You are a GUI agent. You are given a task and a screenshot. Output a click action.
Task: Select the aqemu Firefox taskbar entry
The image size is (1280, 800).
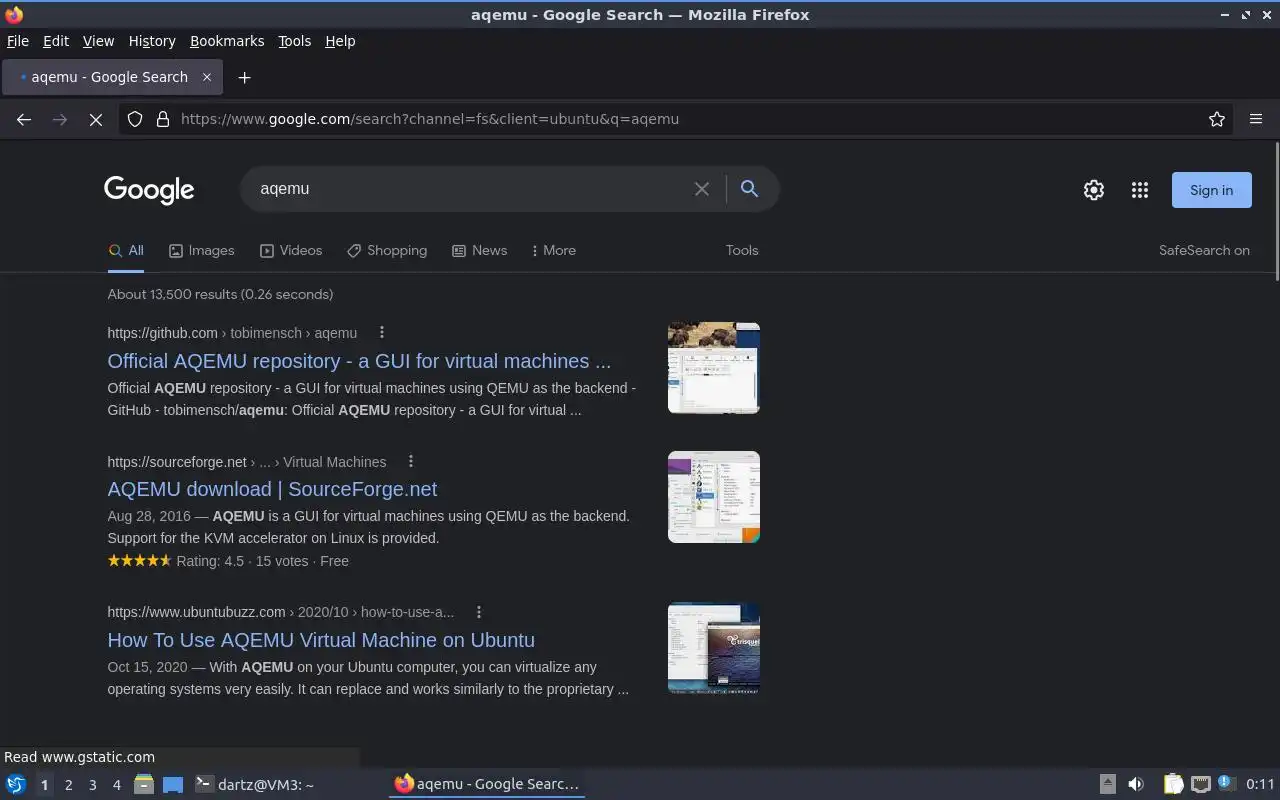point(487,784)
